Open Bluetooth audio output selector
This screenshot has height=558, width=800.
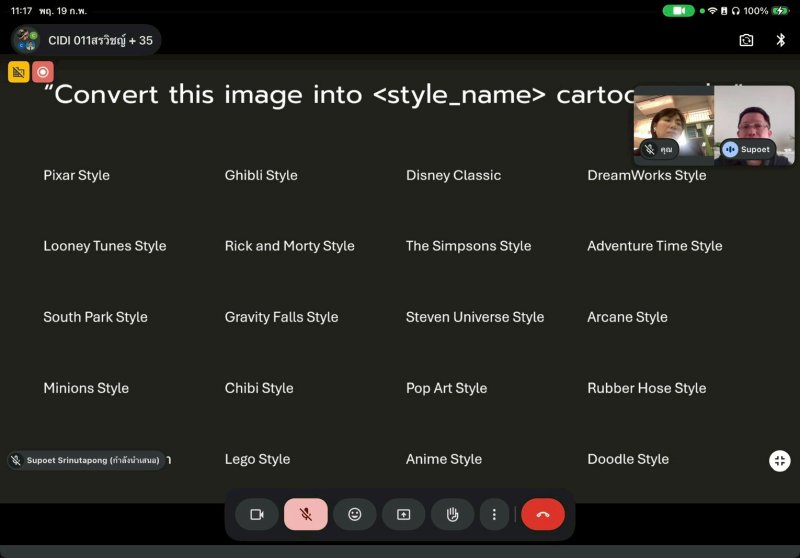781,40
